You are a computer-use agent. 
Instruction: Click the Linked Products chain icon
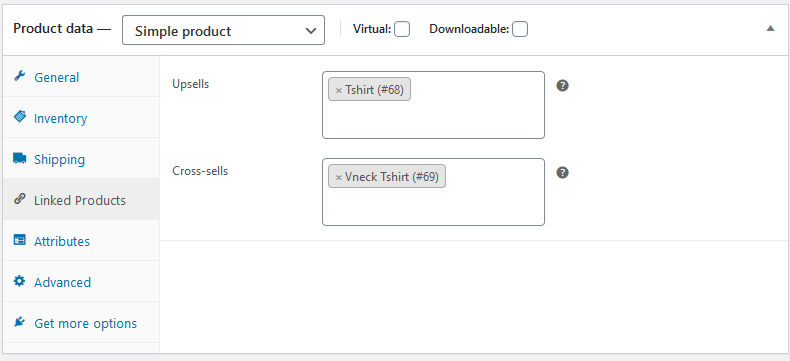19,199
